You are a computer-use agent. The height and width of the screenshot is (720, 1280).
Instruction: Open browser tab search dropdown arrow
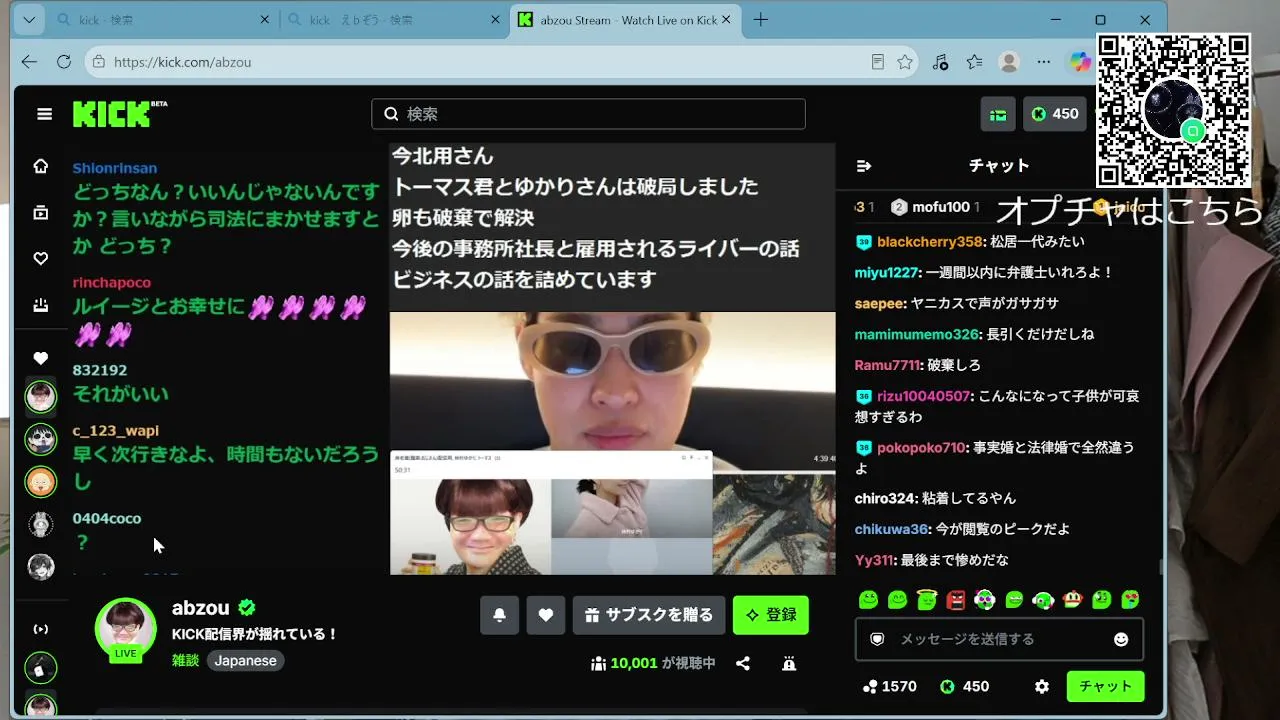pos(29,19)
